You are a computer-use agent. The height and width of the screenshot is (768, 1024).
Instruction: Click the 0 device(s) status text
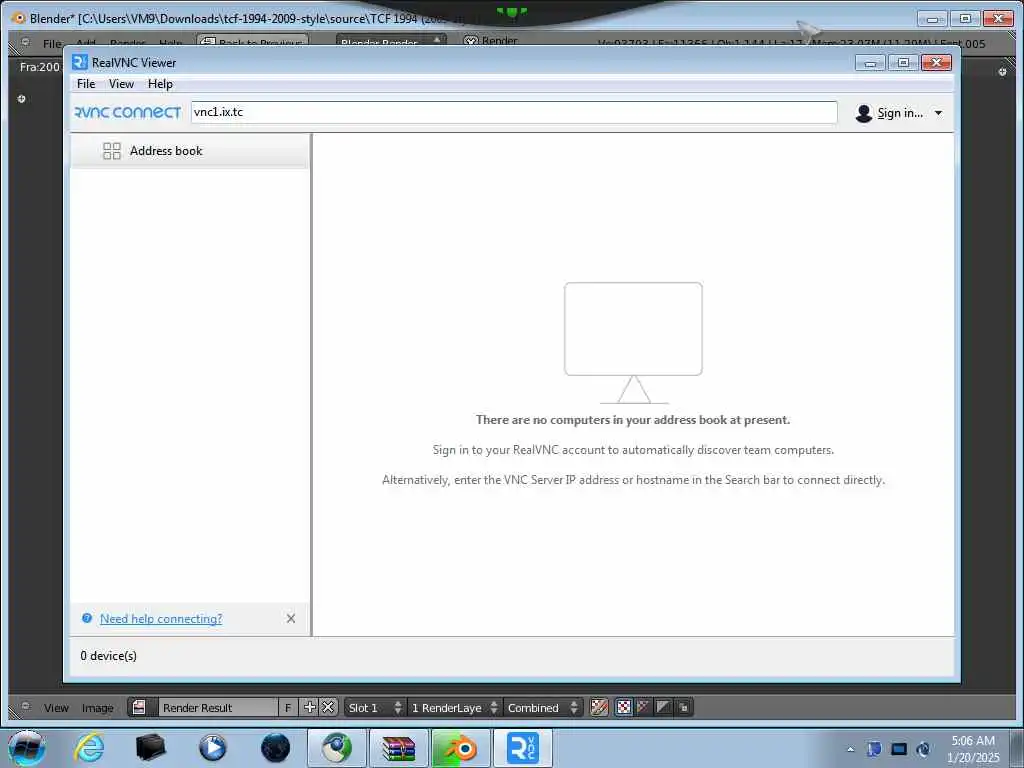pyautogui.click(x=108, y=656)
